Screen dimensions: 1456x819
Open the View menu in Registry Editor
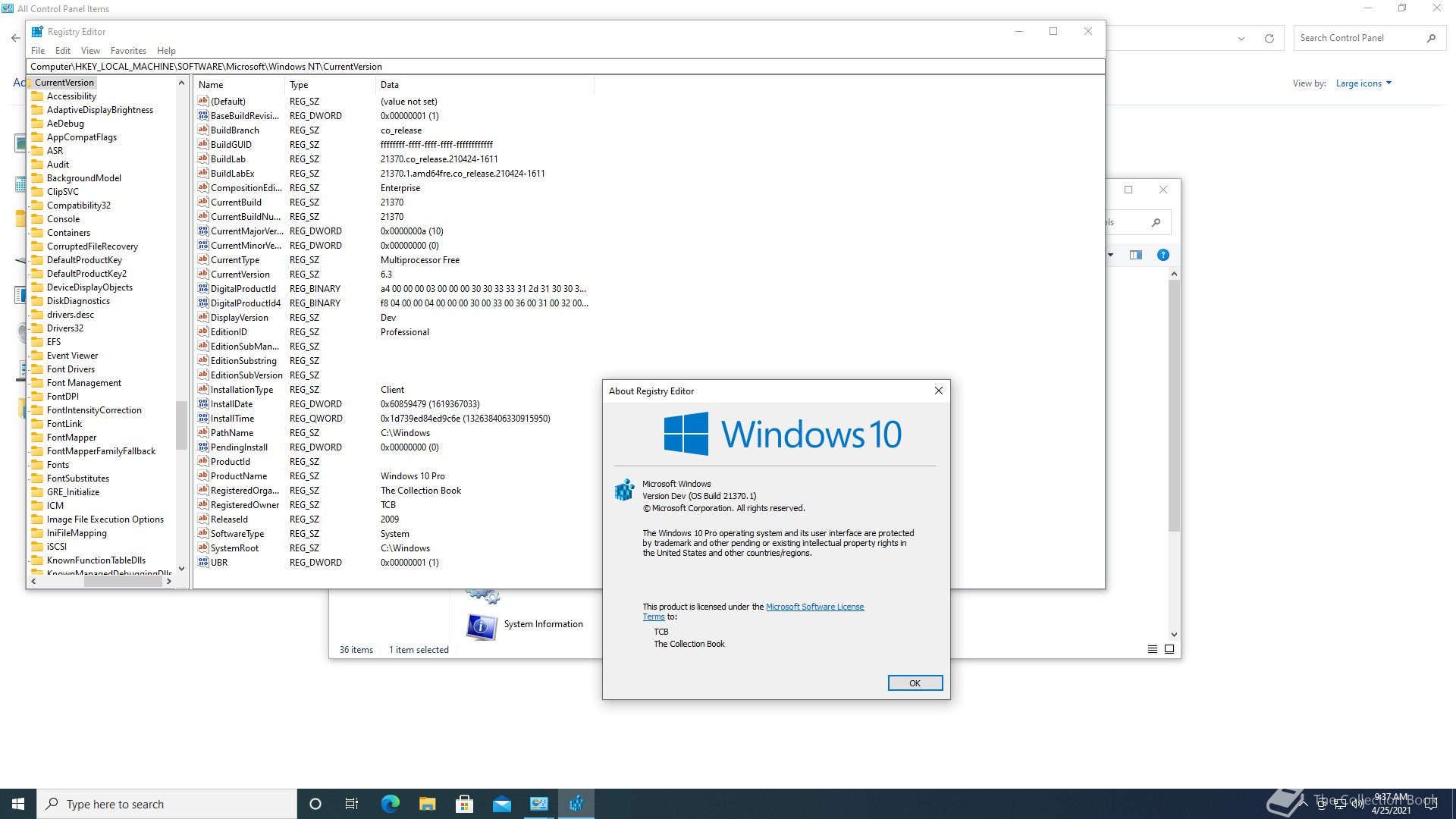coord(90,51)
